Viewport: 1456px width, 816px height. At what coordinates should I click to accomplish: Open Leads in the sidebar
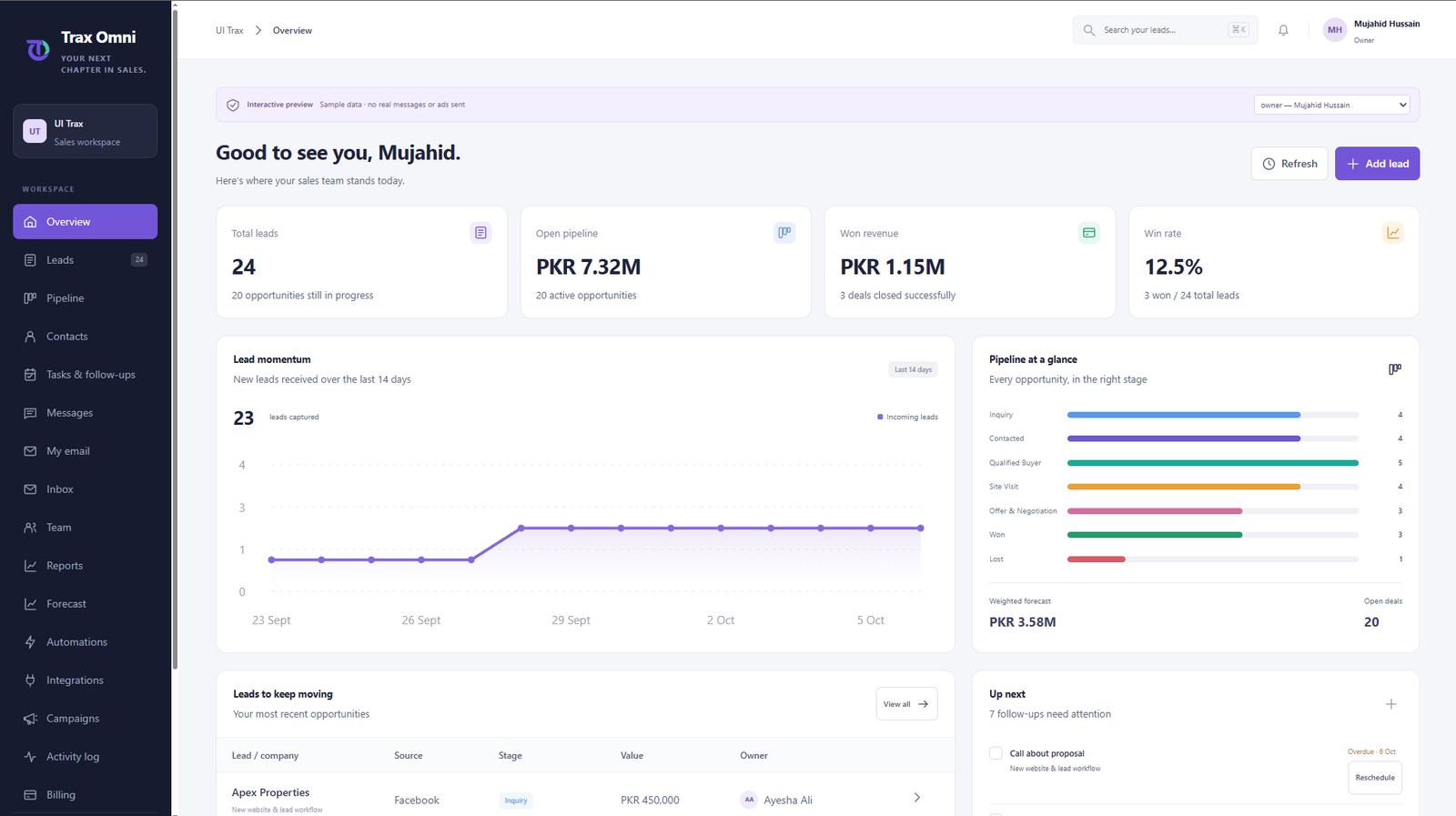pos(86,260)
